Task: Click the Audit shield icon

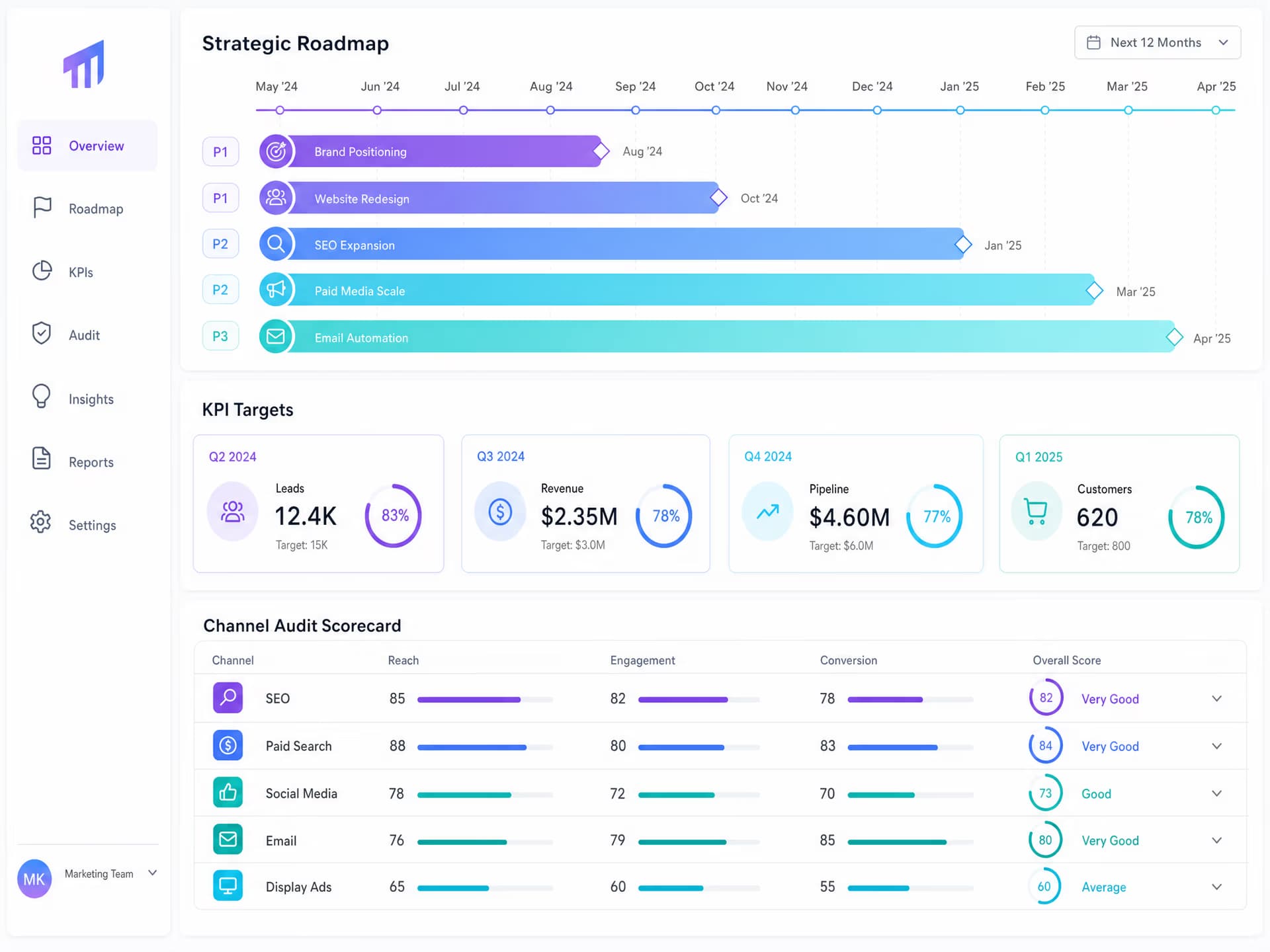Action: pos(42,333)
